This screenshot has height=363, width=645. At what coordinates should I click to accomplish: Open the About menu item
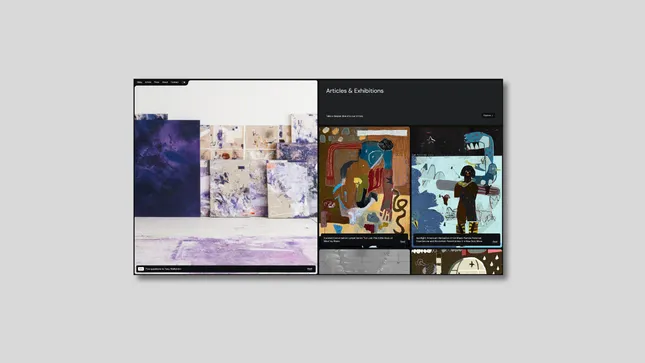(165, 82)
